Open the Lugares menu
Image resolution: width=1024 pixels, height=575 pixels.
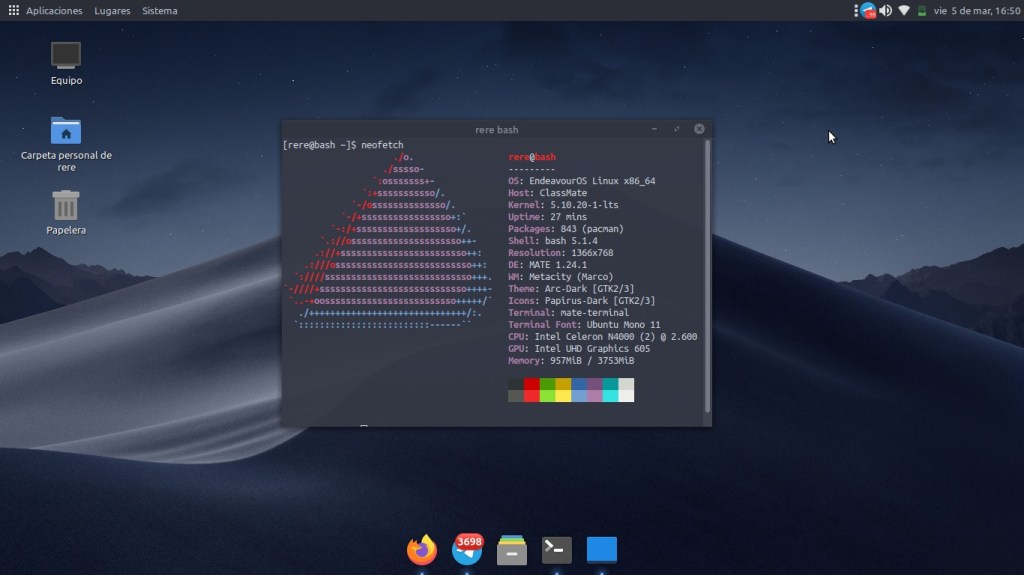pyautogui.click(x=112, y=11)
